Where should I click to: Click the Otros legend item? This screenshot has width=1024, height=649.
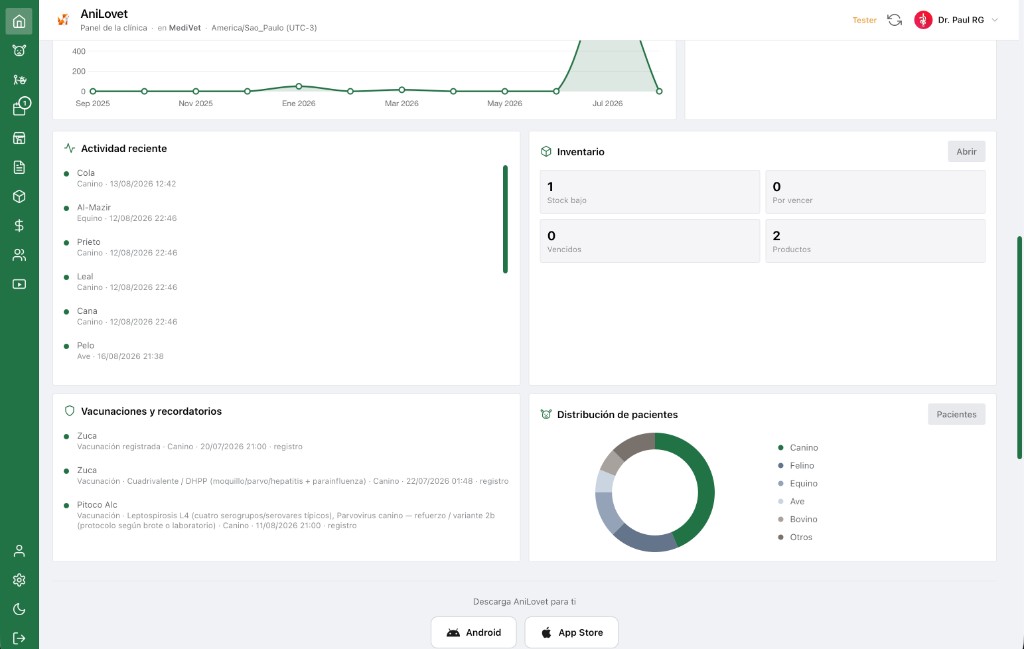[795, 537]
